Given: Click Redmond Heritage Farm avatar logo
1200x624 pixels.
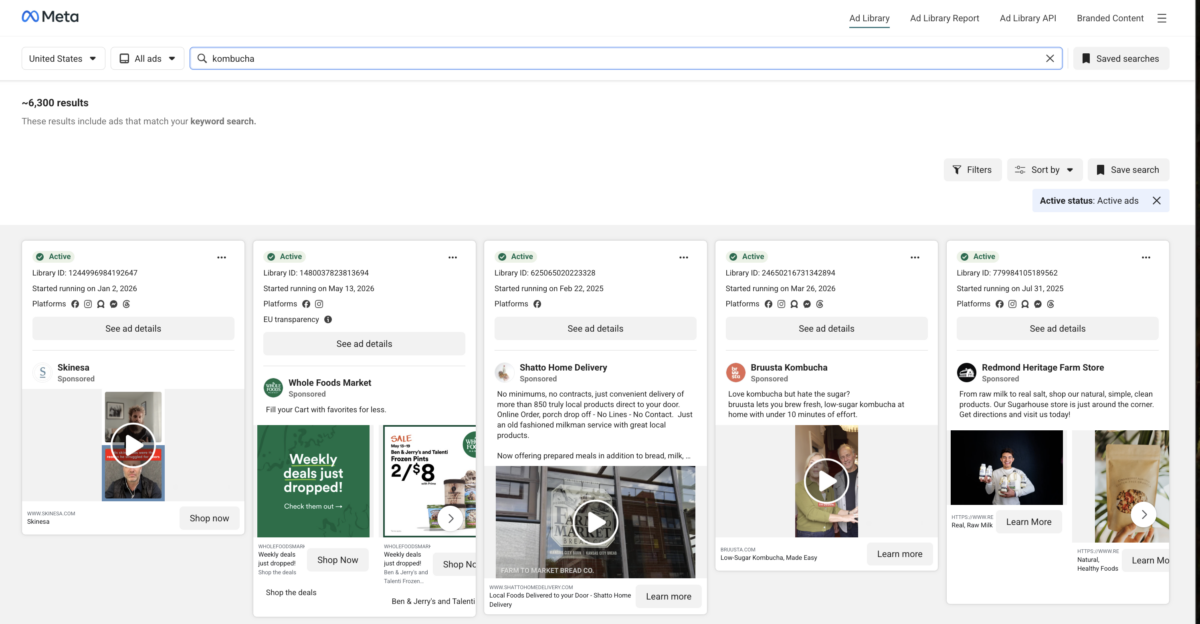Looking at the screenshot, I should pyautogui.click(x=966, y=373).
